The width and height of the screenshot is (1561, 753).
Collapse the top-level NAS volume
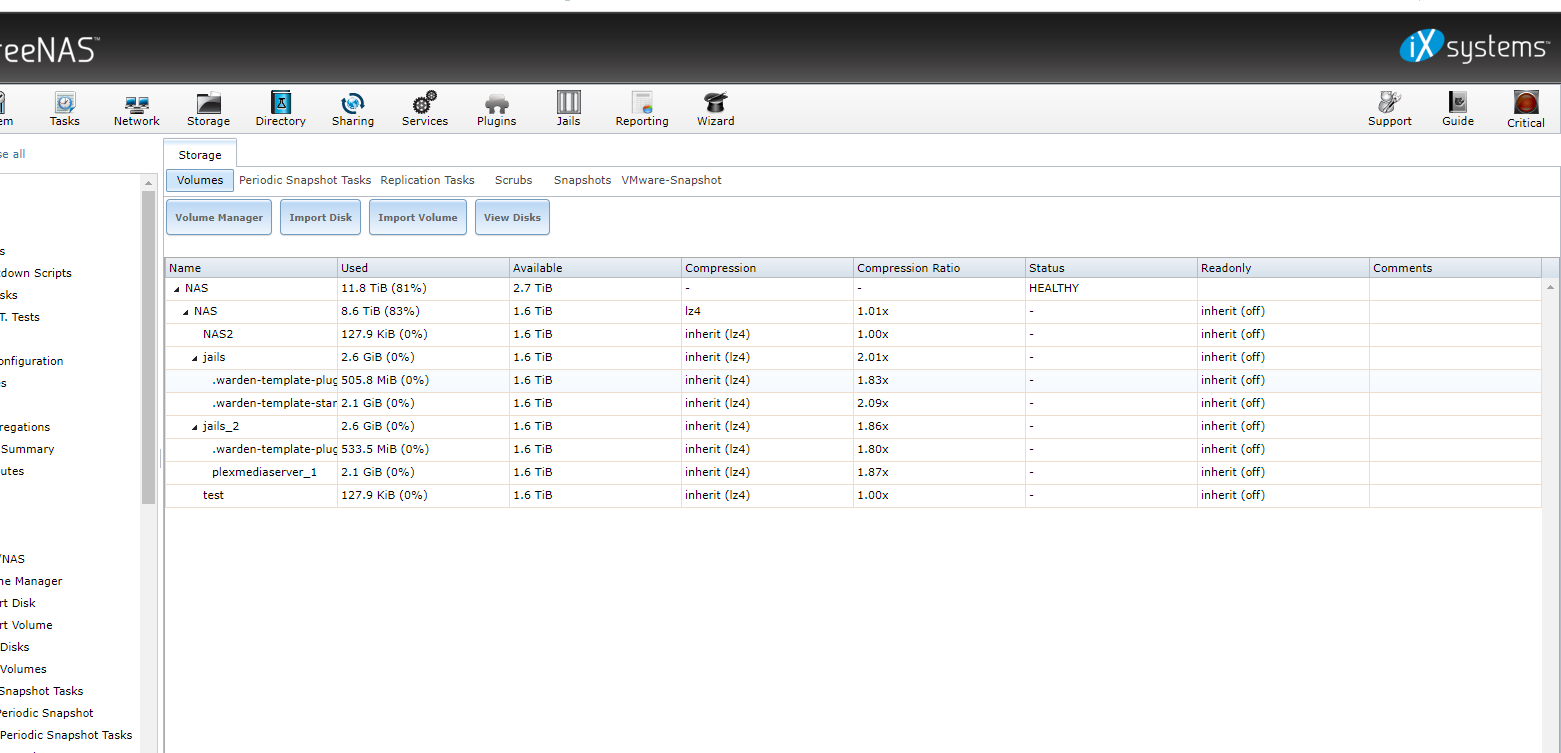tap(177, 289)
